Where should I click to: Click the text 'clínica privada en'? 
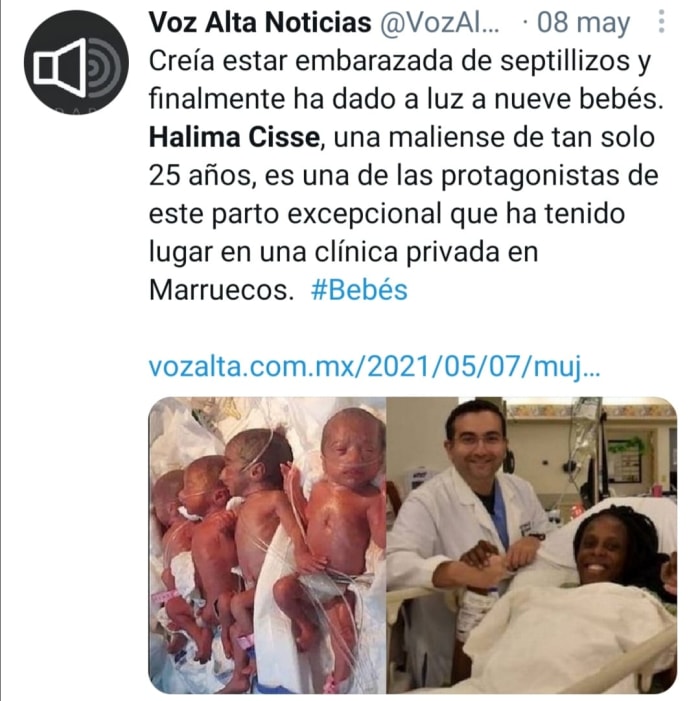[x=426, y=251]
